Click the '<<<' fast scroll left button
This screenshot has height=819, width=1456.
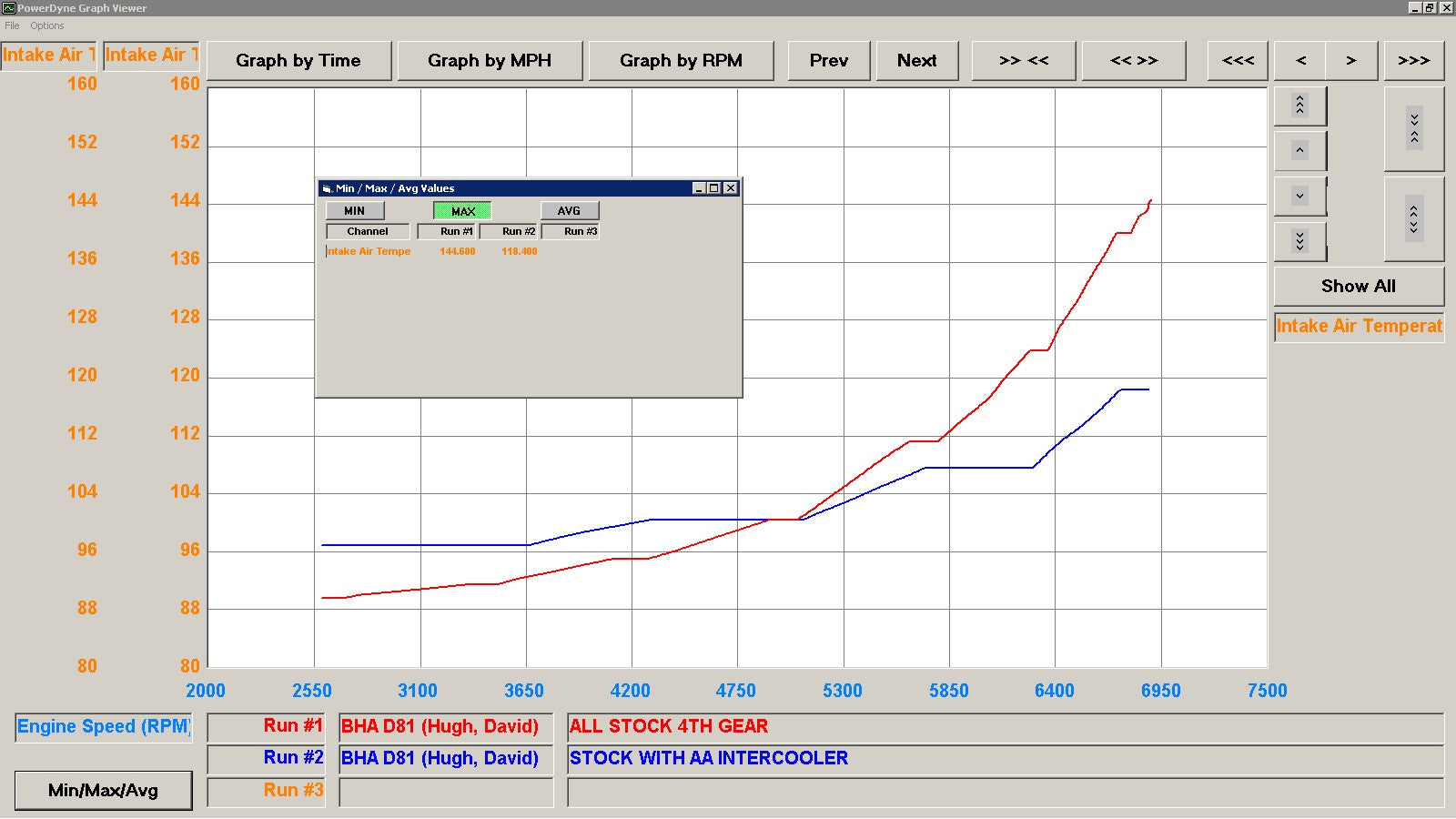1238,61
